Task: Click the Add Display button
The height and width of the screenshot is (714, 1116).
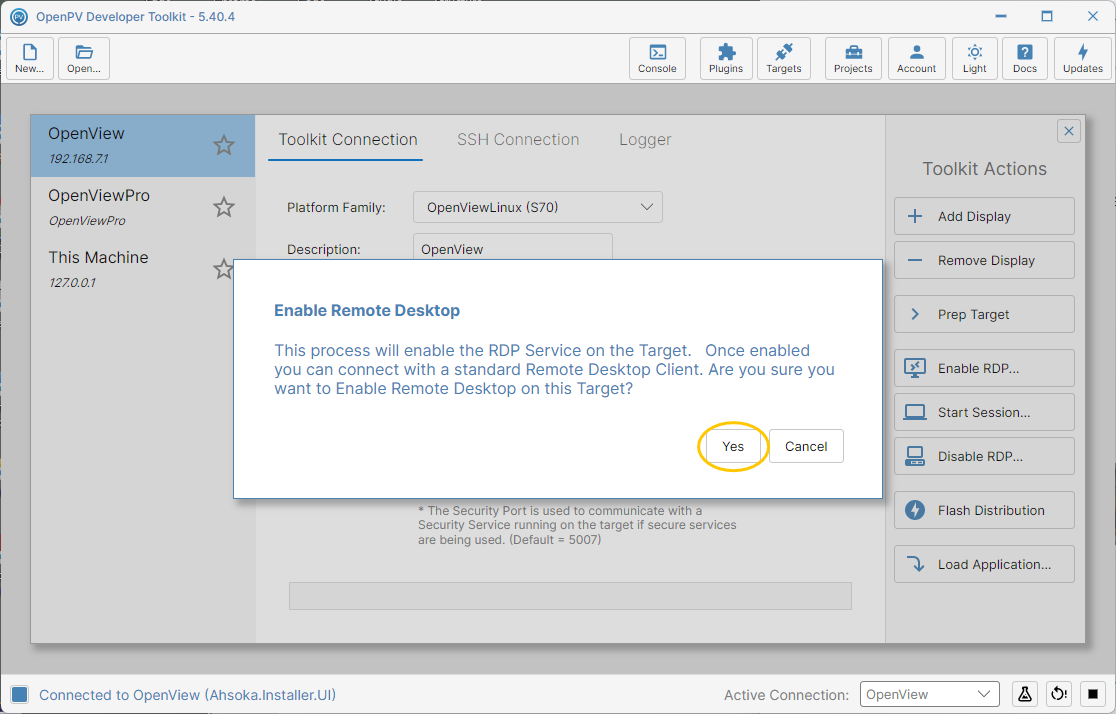Action: [x=984, y=216]
